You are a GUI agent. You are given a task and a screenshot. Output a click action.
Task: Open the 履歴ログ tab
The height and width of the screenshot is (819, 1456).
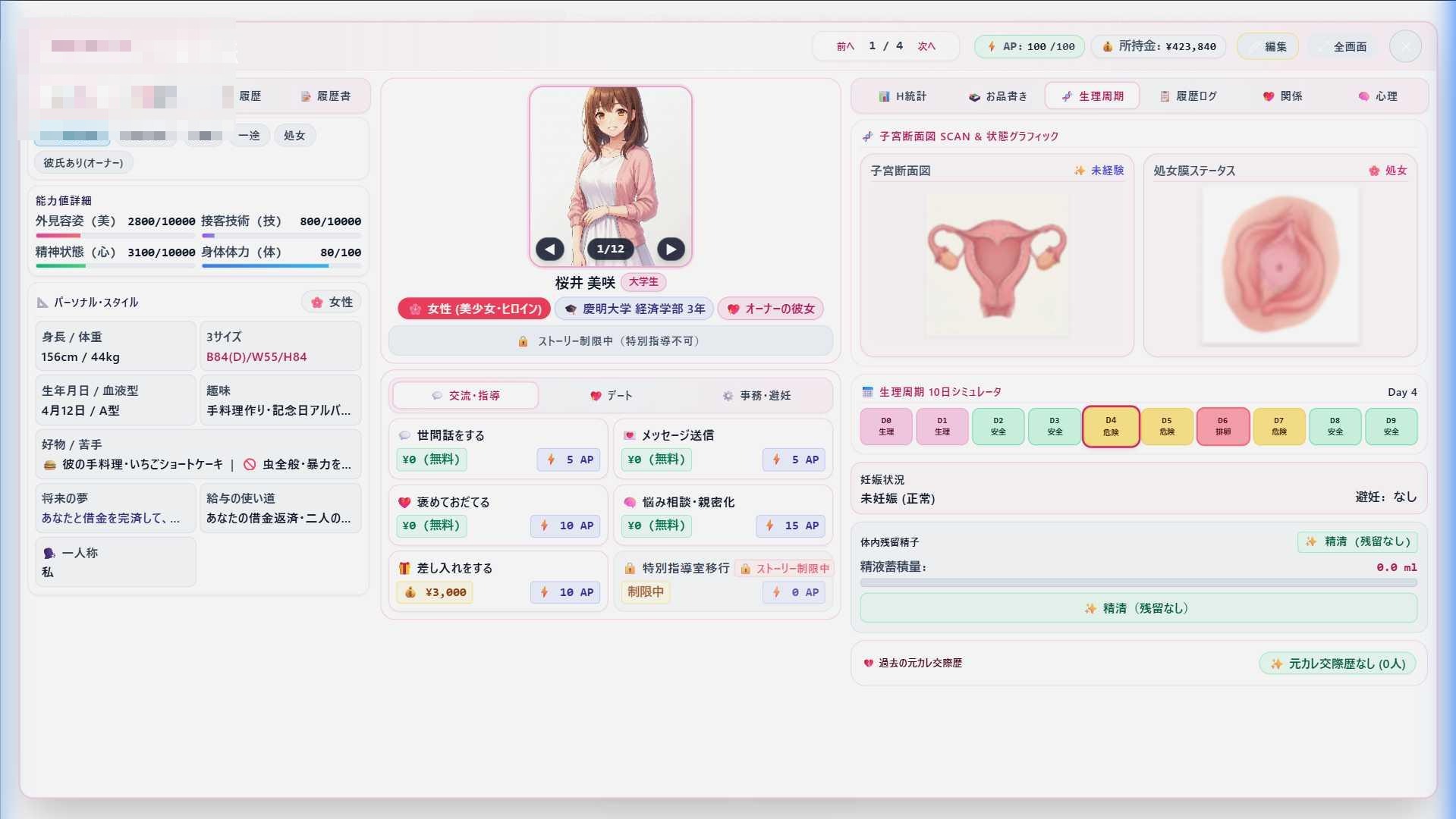1187,96
